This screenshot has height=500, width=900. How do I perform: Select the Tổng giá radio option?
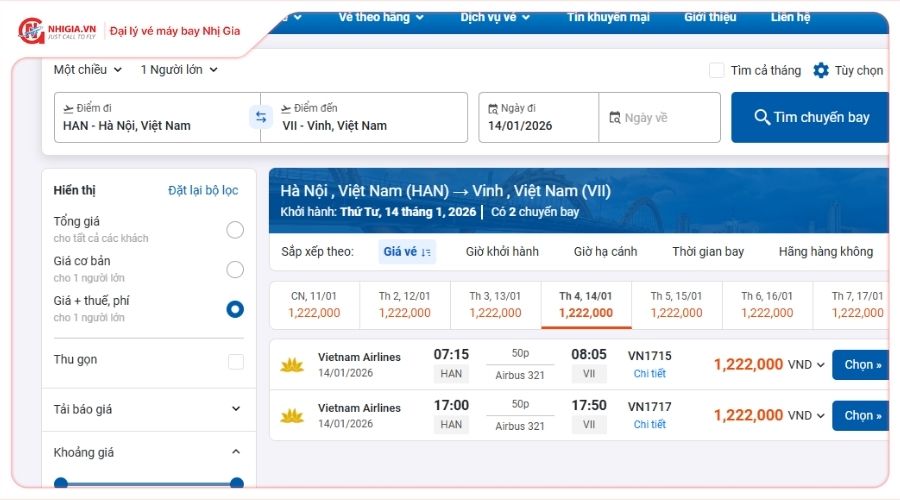[235, 230]
